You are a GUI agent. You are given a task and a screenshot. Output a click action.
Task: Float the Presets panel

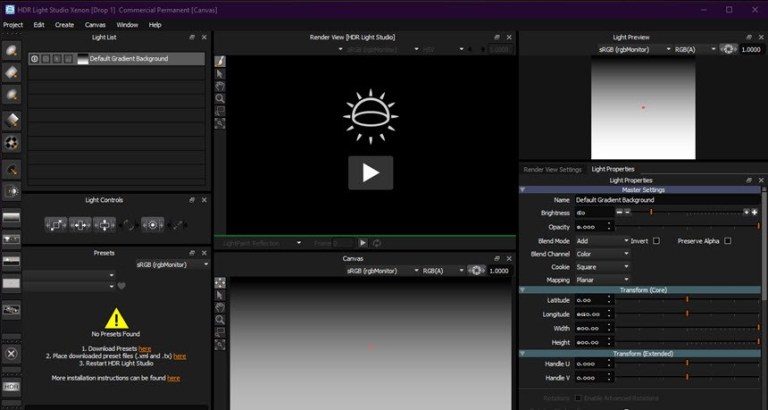[x=192, y=253]
